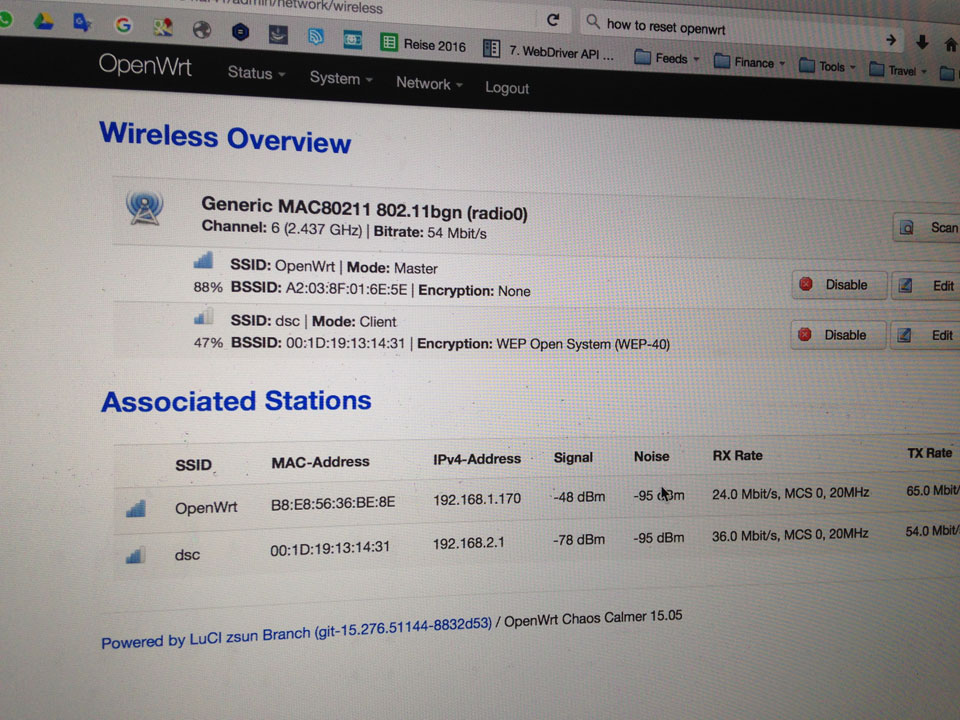Viewport: 960px width, 720px height.
Task: Click Logout in the navigation bar
Action: click(x=507, y=88)
